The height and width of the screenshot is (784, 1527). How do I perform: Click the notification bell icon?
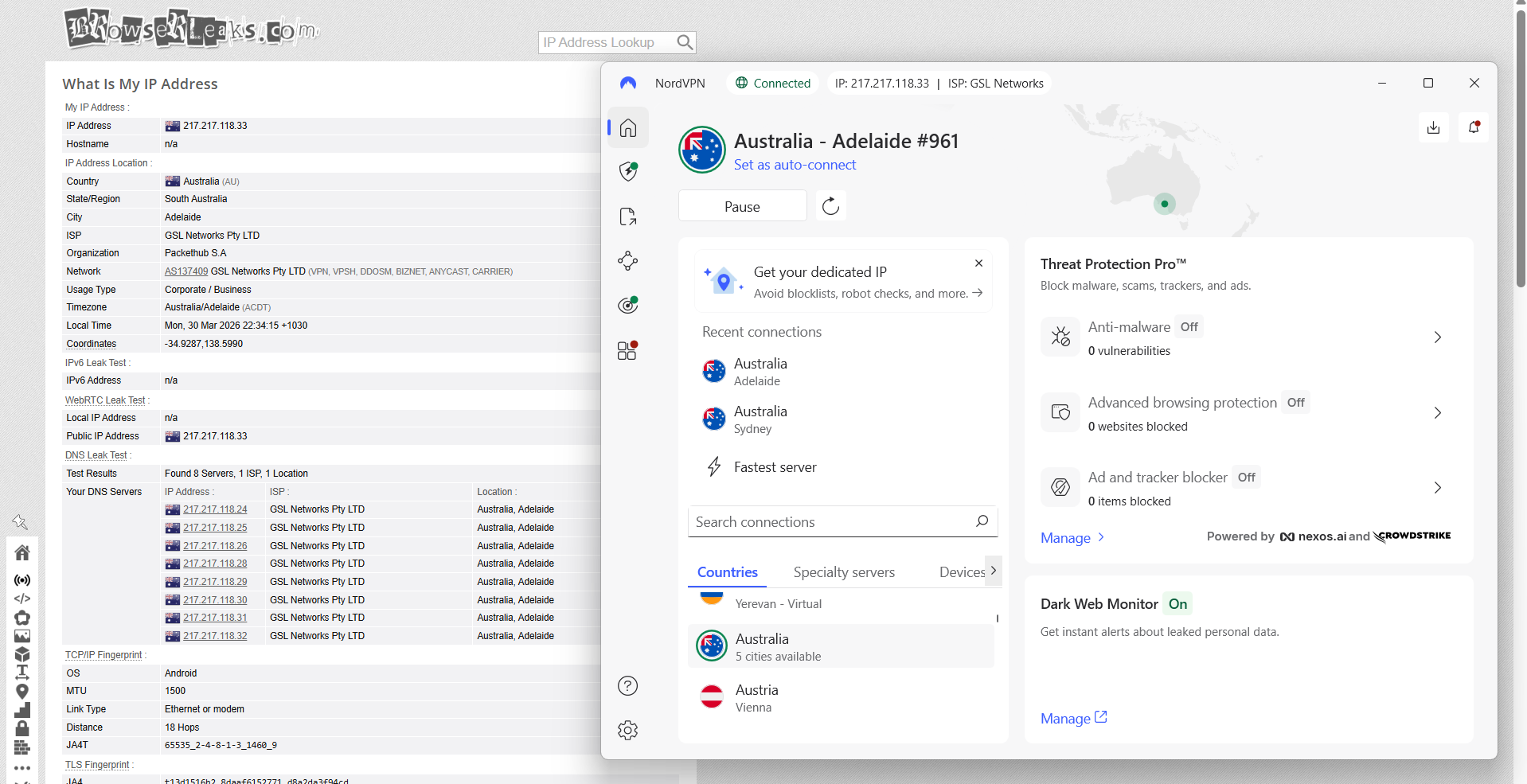[x=1472, y=127]
